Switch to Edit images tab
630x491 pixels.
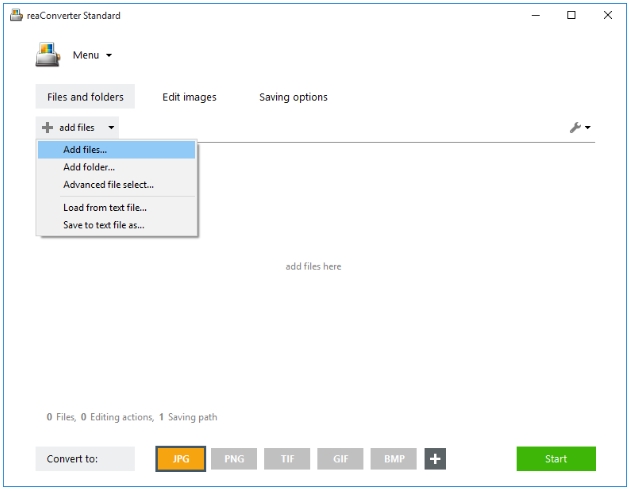(189, 97)
